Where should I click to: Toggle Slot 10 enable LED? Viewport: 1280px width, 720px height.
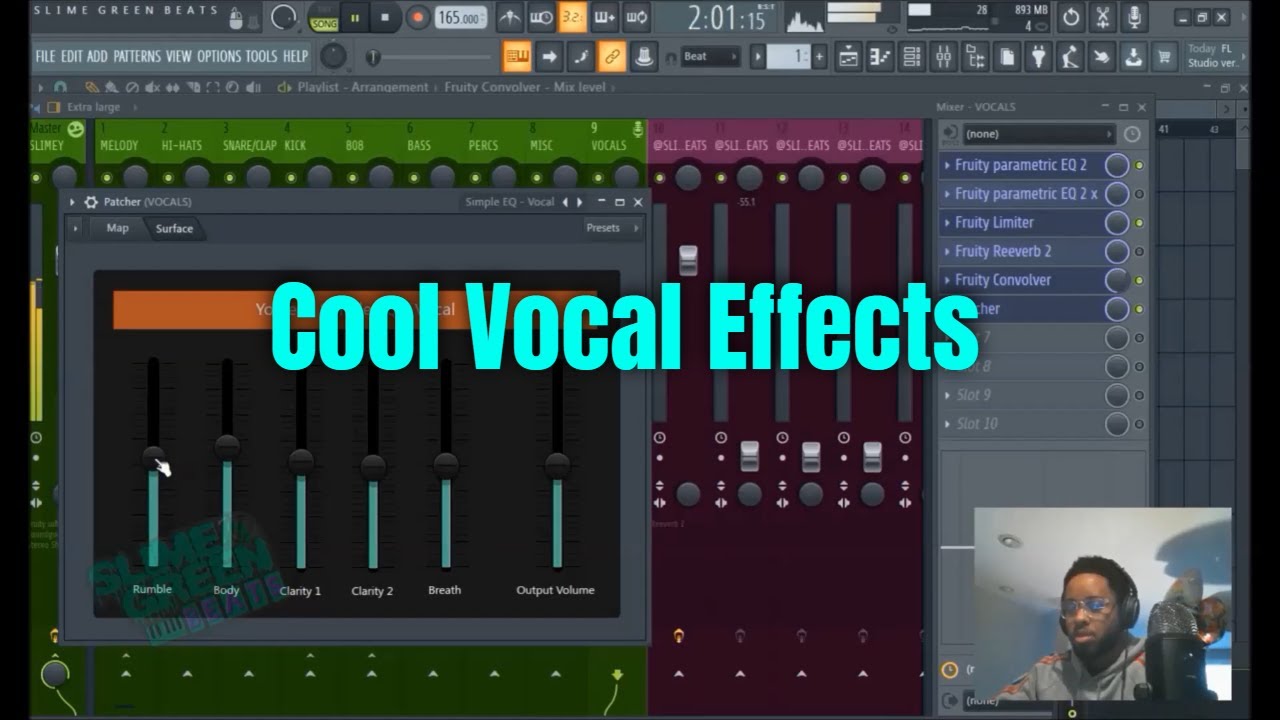tap(1139, 425)
